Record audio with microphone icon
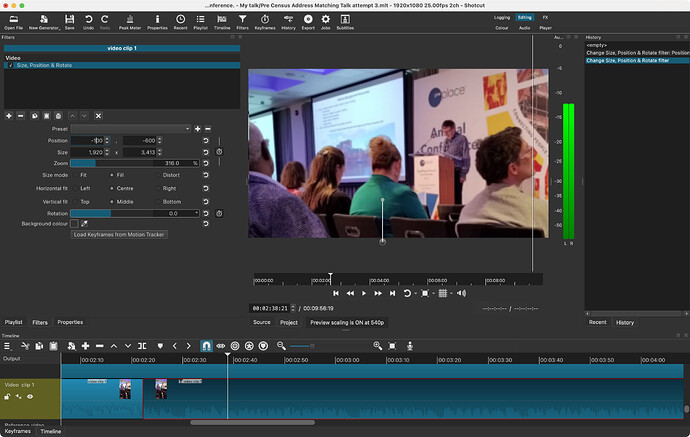 point(410,346)
